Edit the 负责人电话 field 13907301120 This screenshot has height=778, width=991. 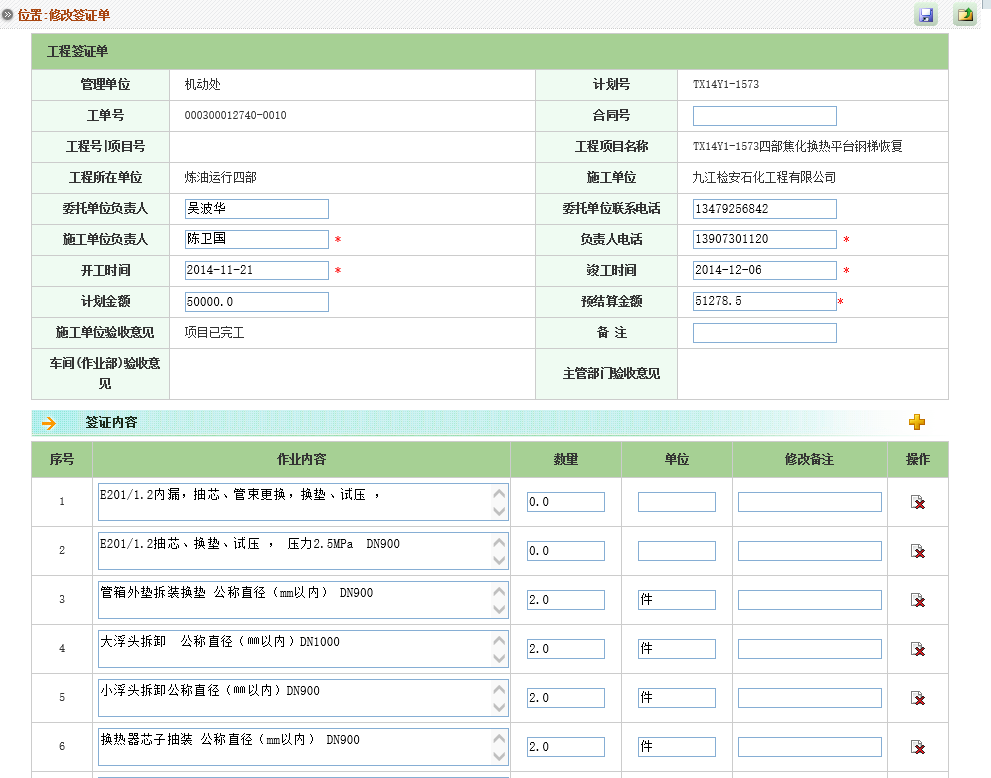tap(765, 239)
